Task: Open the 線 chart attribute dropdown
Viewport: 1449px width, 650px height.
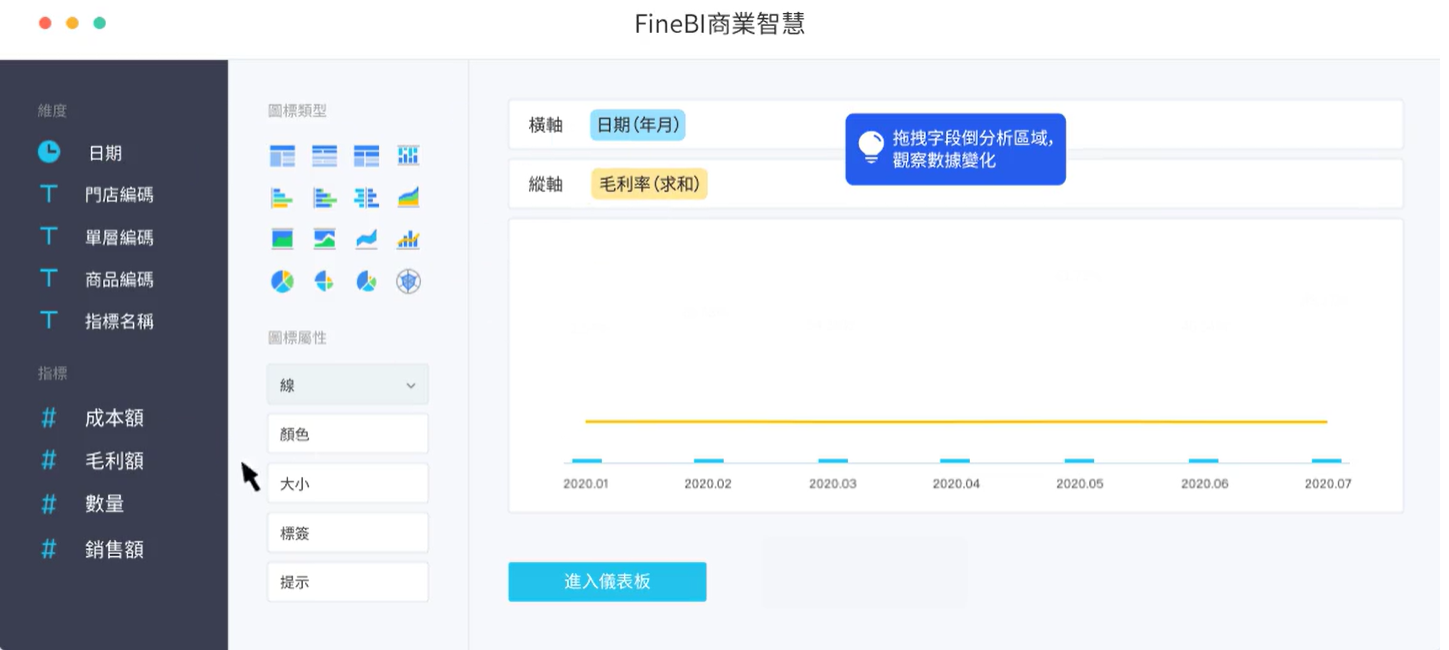Action: point(347,385)
